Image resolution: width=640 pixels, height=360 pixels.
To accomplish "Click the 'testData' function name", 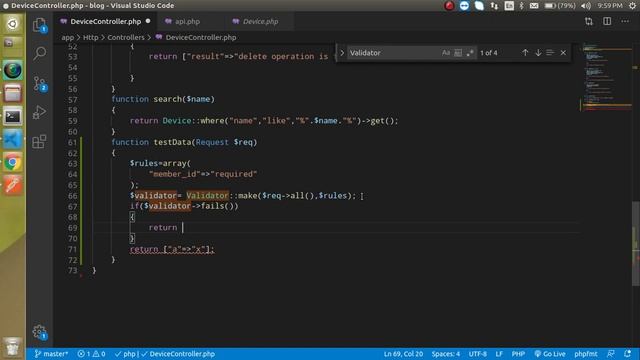I will (172, 142).
